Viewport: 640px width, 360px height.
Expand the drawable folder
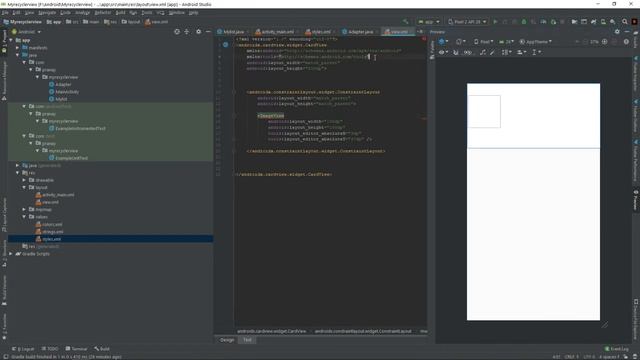(24, 180)
